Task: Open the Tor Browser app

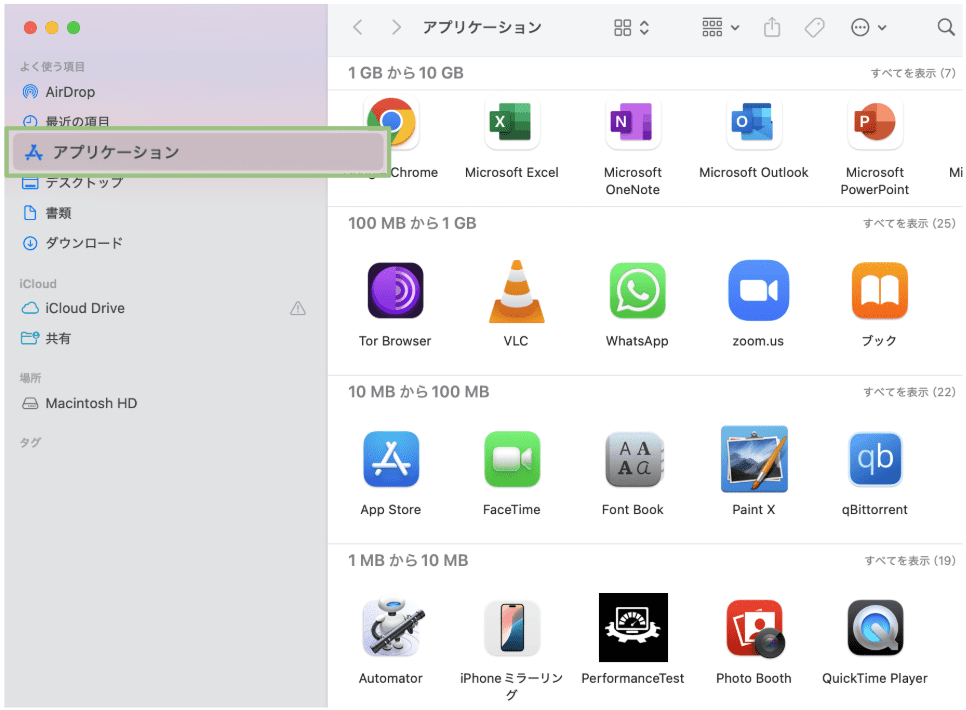Action: [394, 291]
